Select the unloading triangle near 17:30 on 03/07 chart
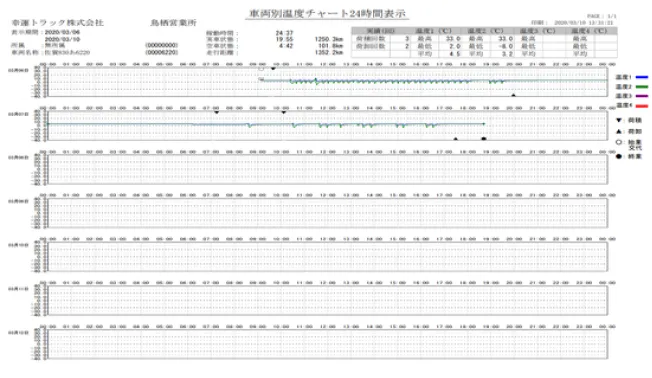The width and height of the screenshot is (652, 378). click(456, 139)
